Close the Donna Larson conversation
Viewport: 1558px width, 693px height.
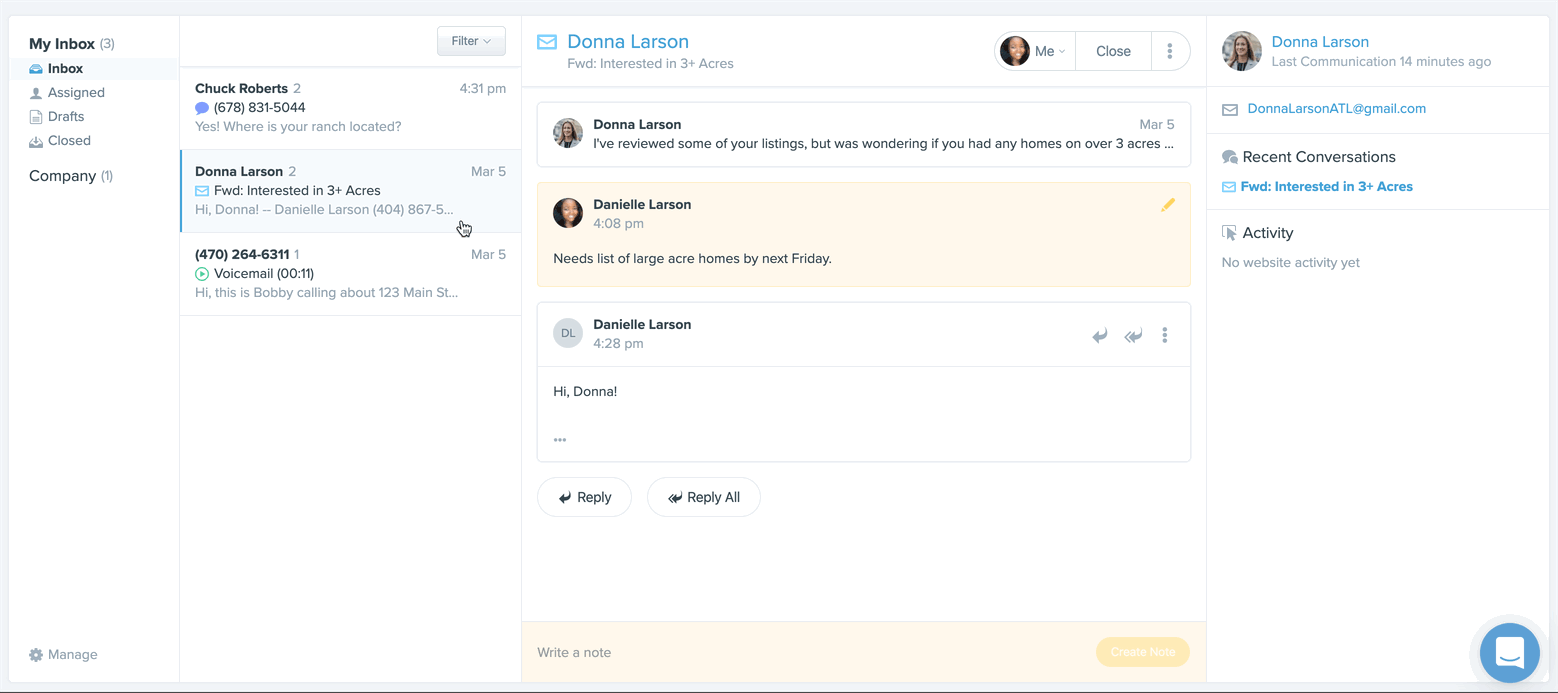coord(1112,50)
